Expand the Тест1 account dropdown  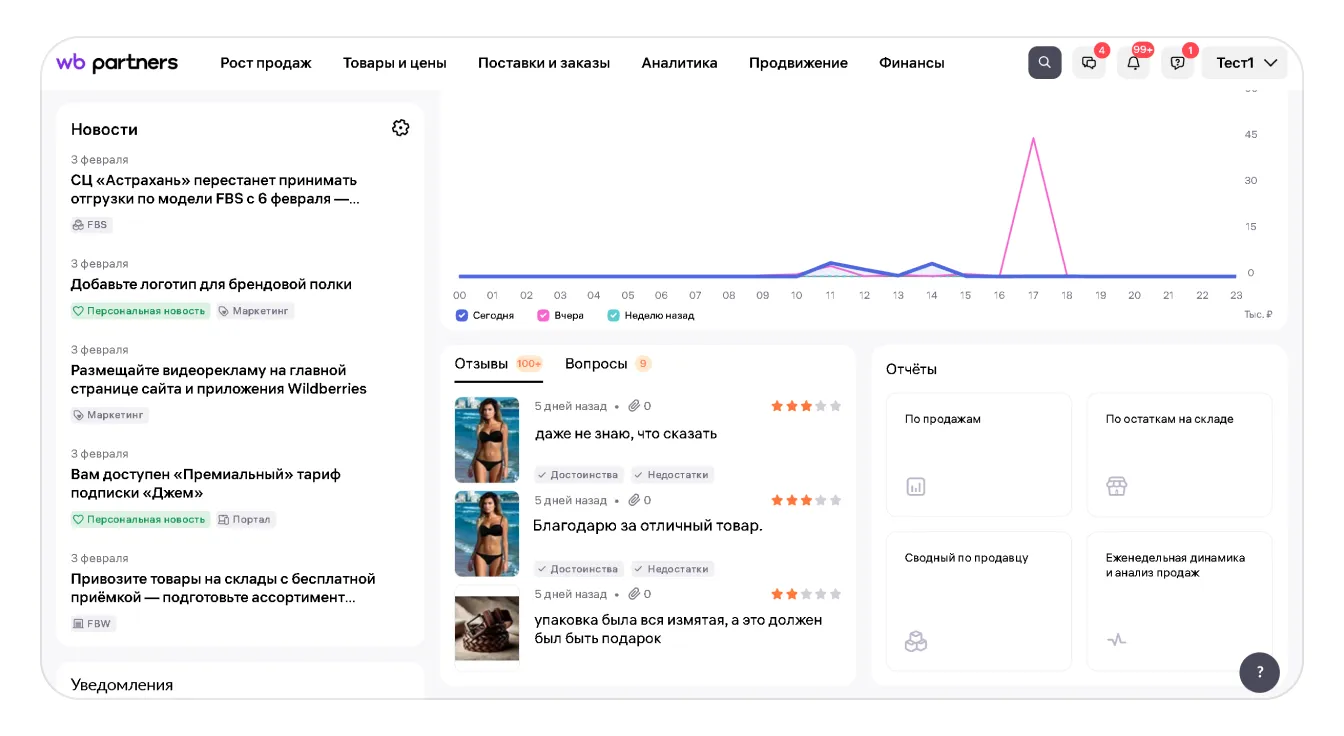click(1245, 63)
